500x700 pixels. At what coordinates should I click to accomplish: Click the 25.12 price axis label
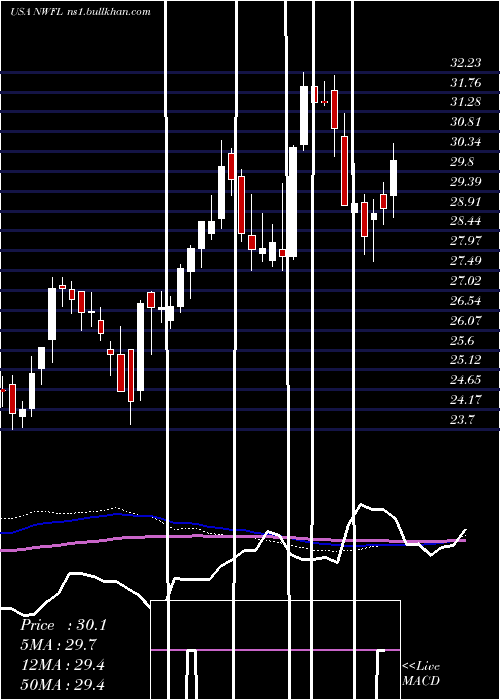click(466, 360)
